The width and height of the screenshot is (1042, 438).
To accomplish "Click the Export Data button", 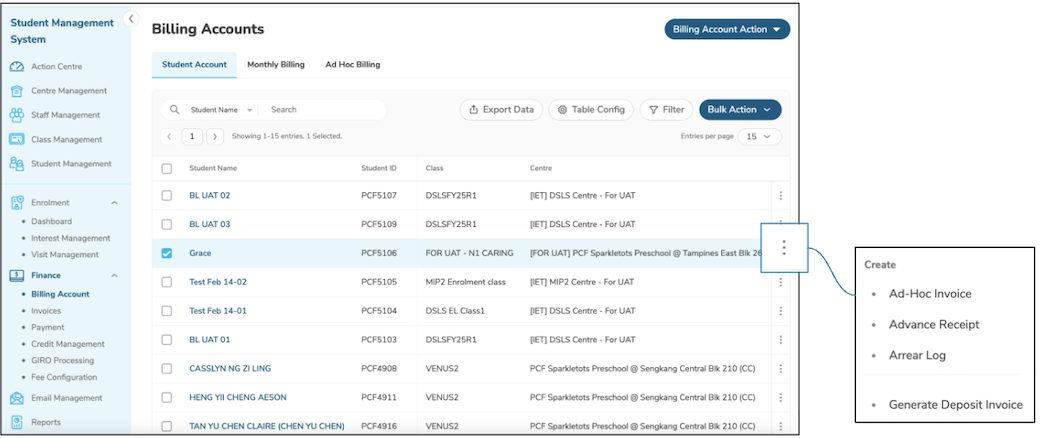I will [501, 110].
